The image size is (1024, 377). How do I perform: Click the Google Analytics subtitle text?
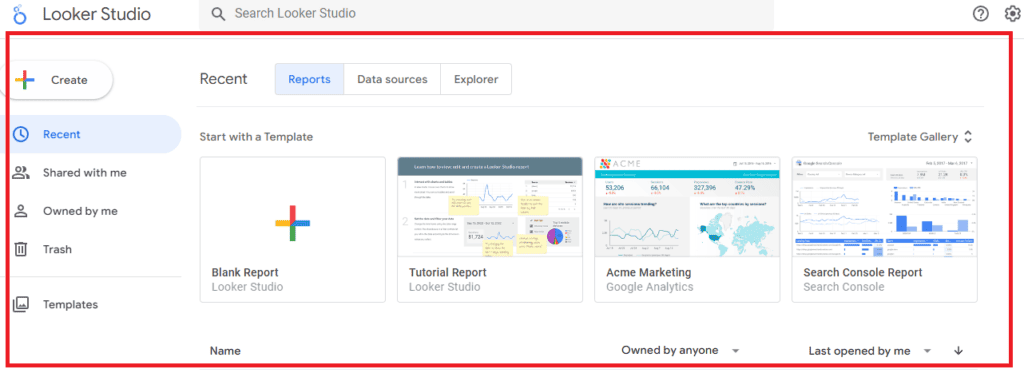(650, 287)
